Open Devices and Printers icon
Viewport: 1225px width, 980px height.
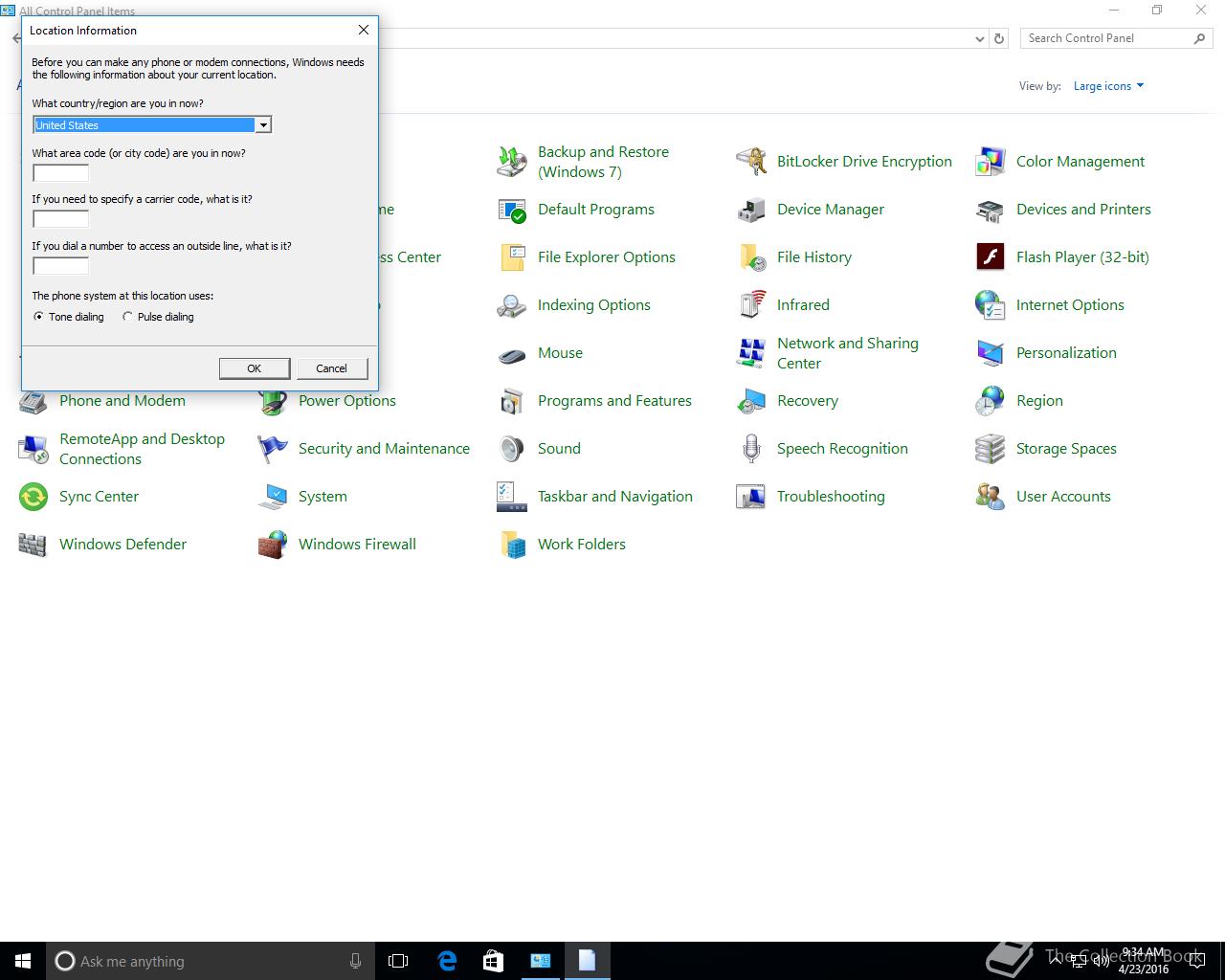pyautogui.click(x=991, y=210)
